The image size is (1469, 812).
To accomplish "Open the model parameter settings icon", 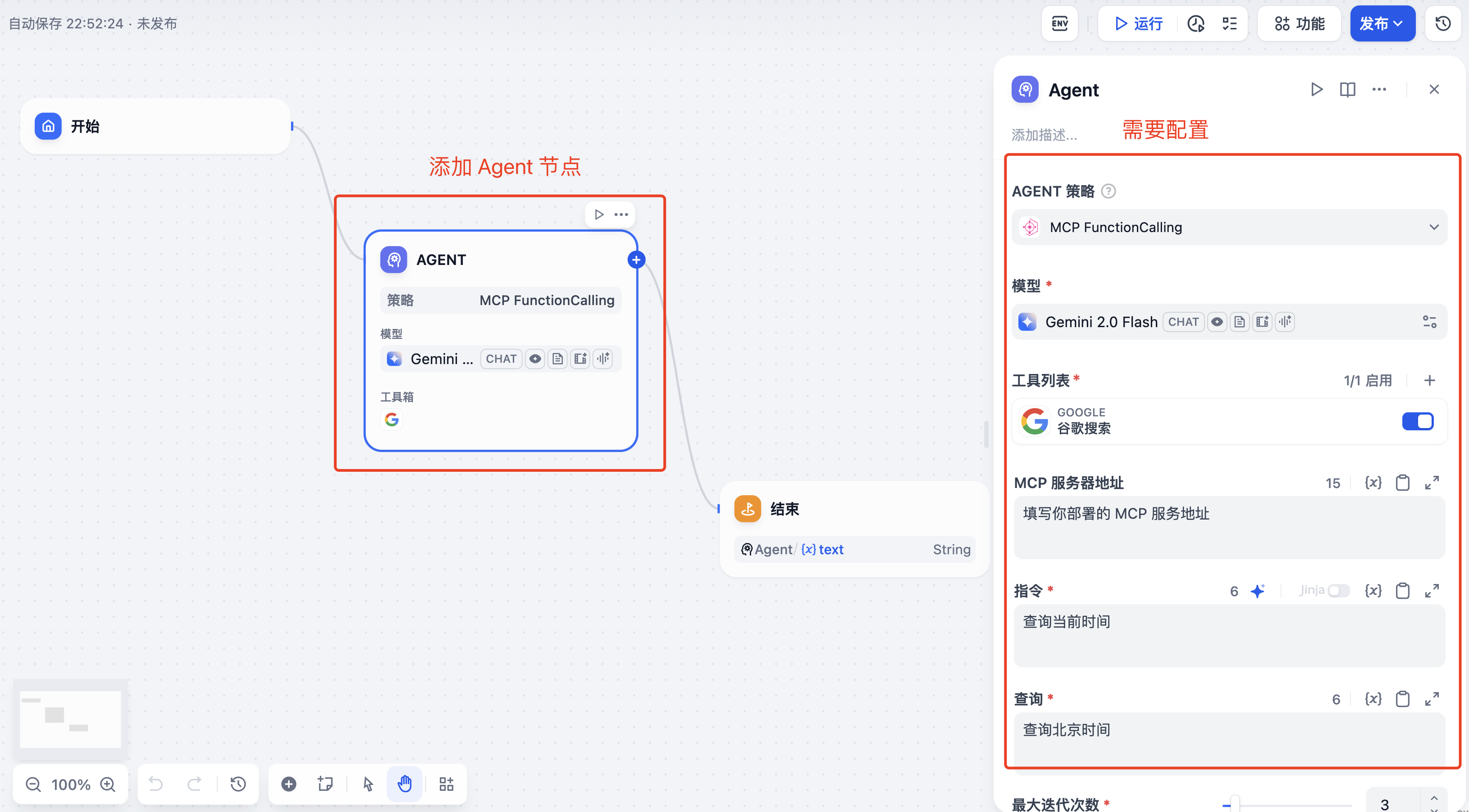I will pos(1429,322).
